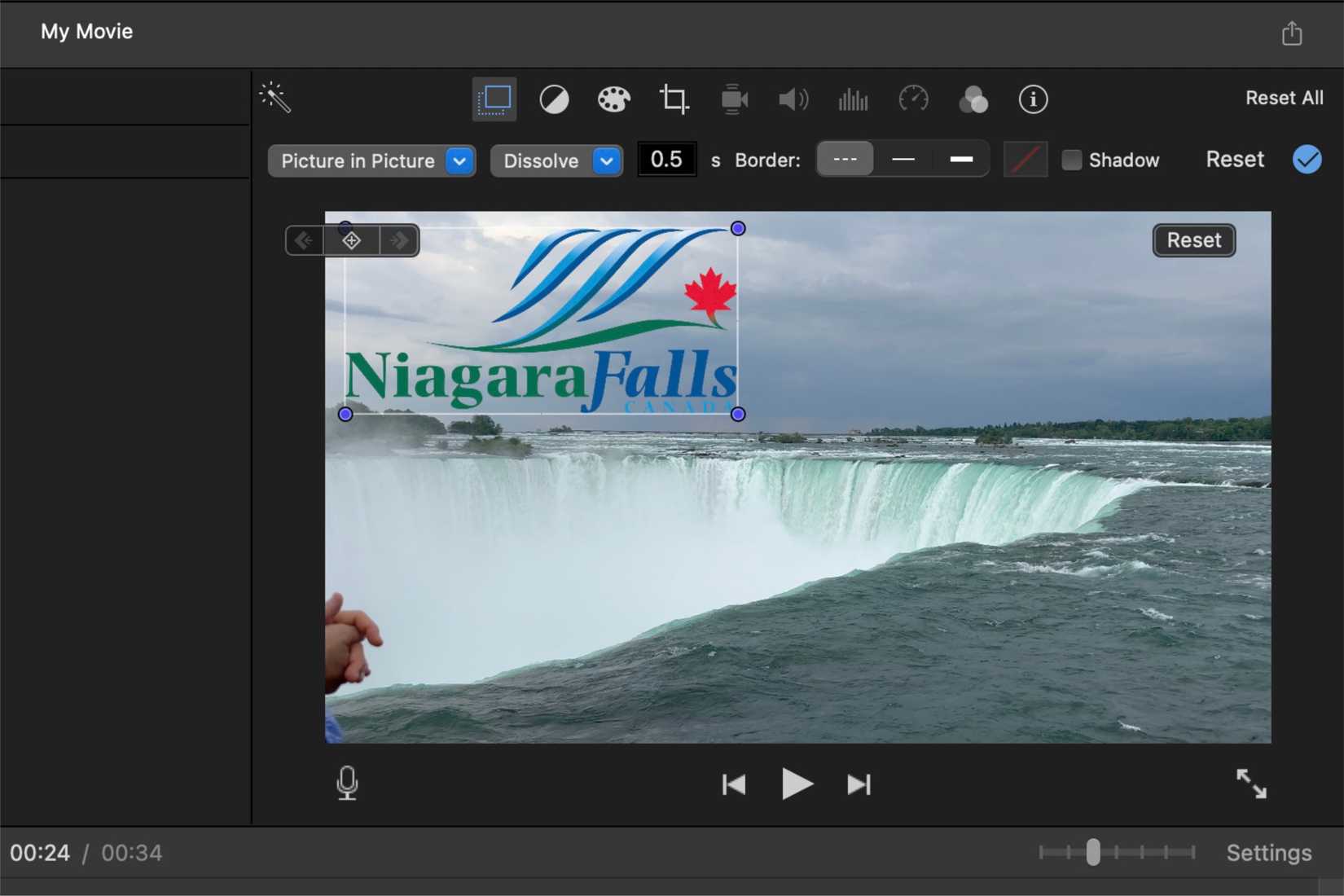Screen dimensions: 1344x896
Task: Open the speed gauge tool
Action: coord(913,99)
